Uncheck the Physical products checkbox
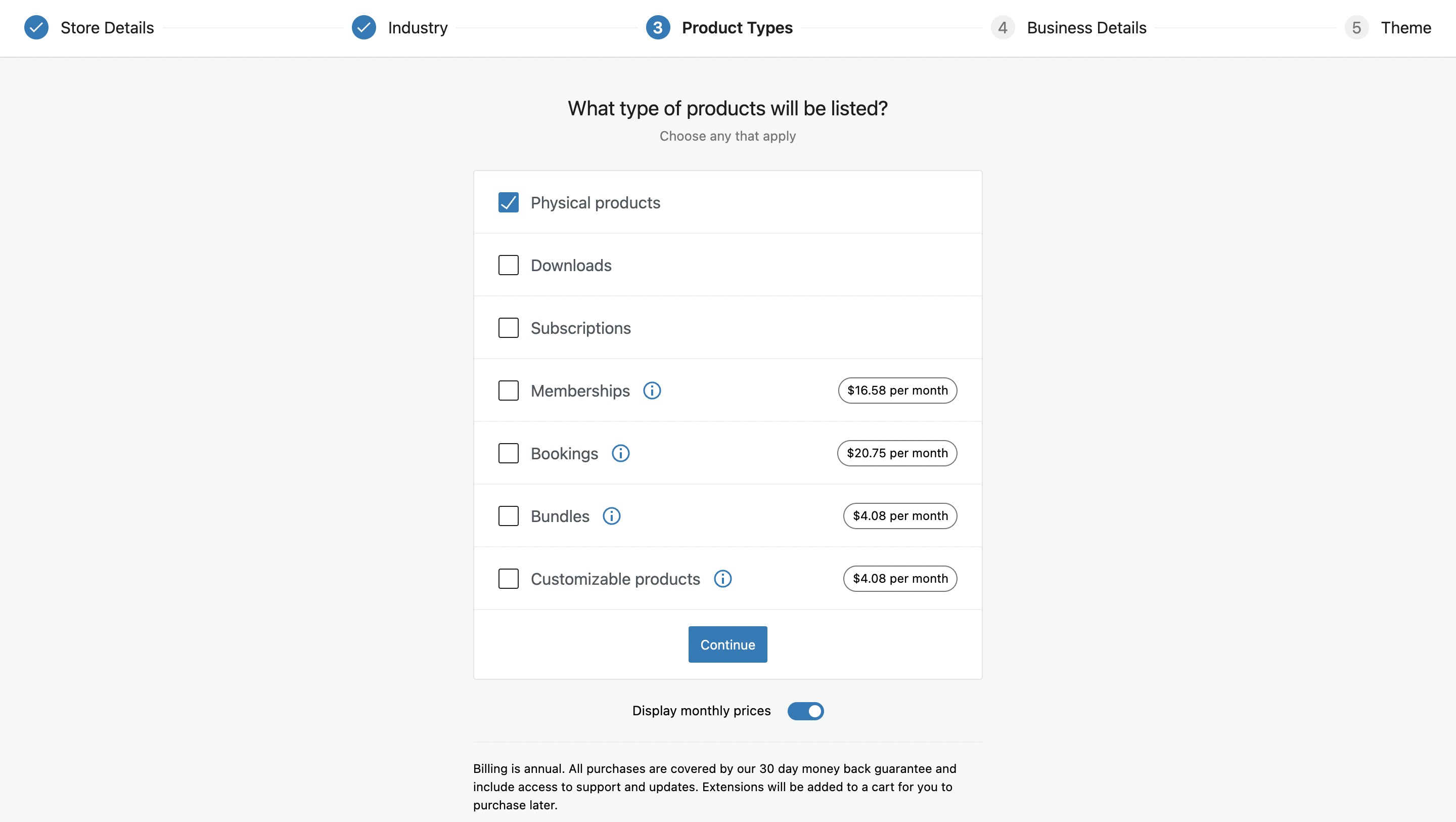Screen dimensions: 1456x822 508,202
